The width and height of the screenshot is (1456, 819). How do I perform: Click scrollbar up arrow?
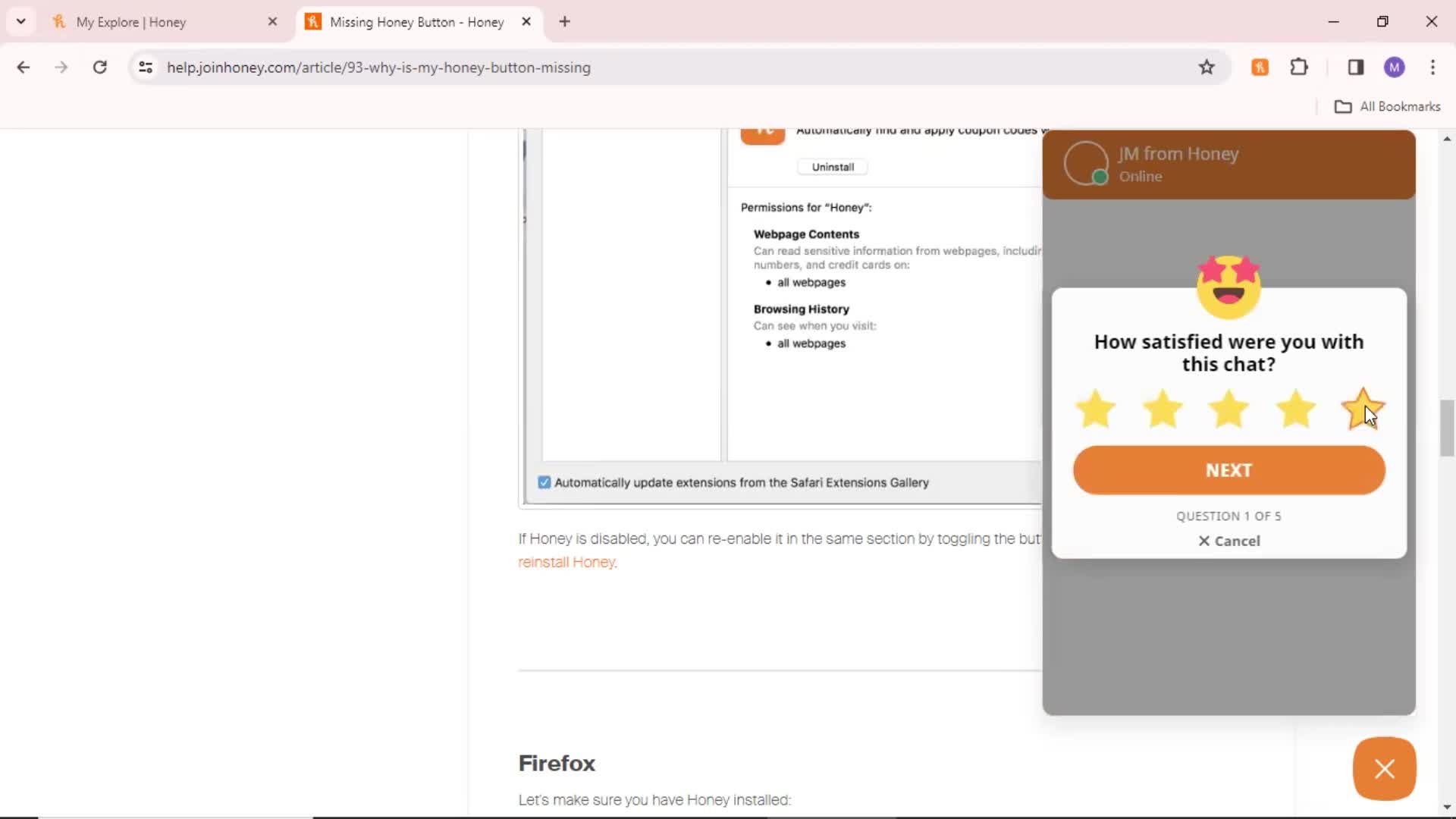pyautogui.click(x=1447, y=139)
